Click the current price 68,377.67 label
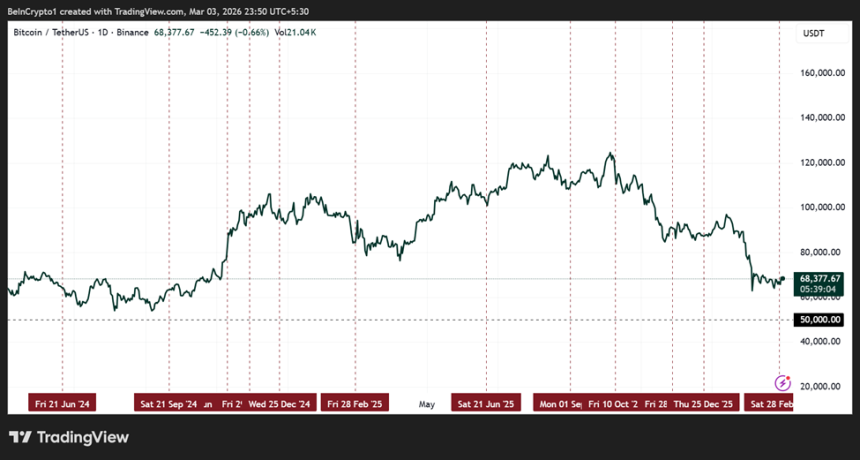Screen dimensions: 860x460 pos(818,278)
